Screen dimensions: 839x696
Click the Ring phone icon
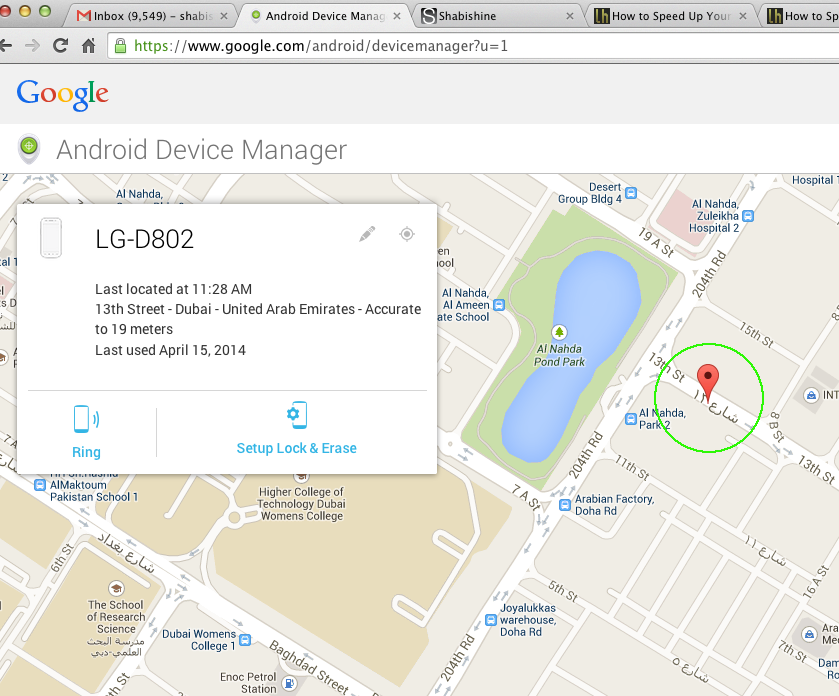pos(86,419)
